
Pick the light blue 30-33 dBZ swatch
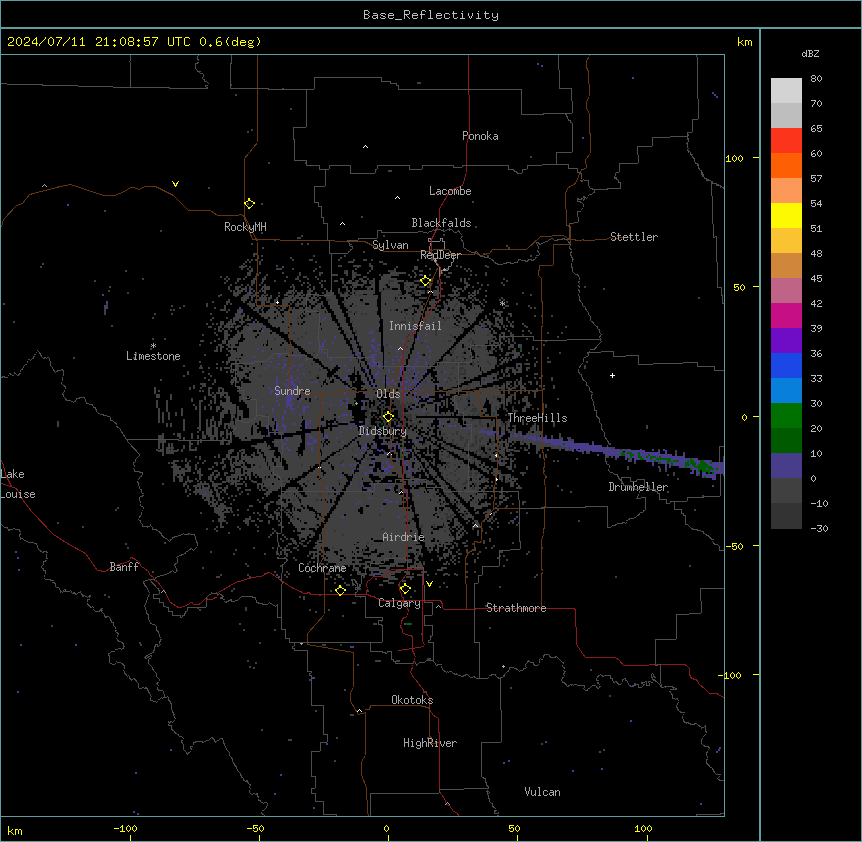coord(786,390)
